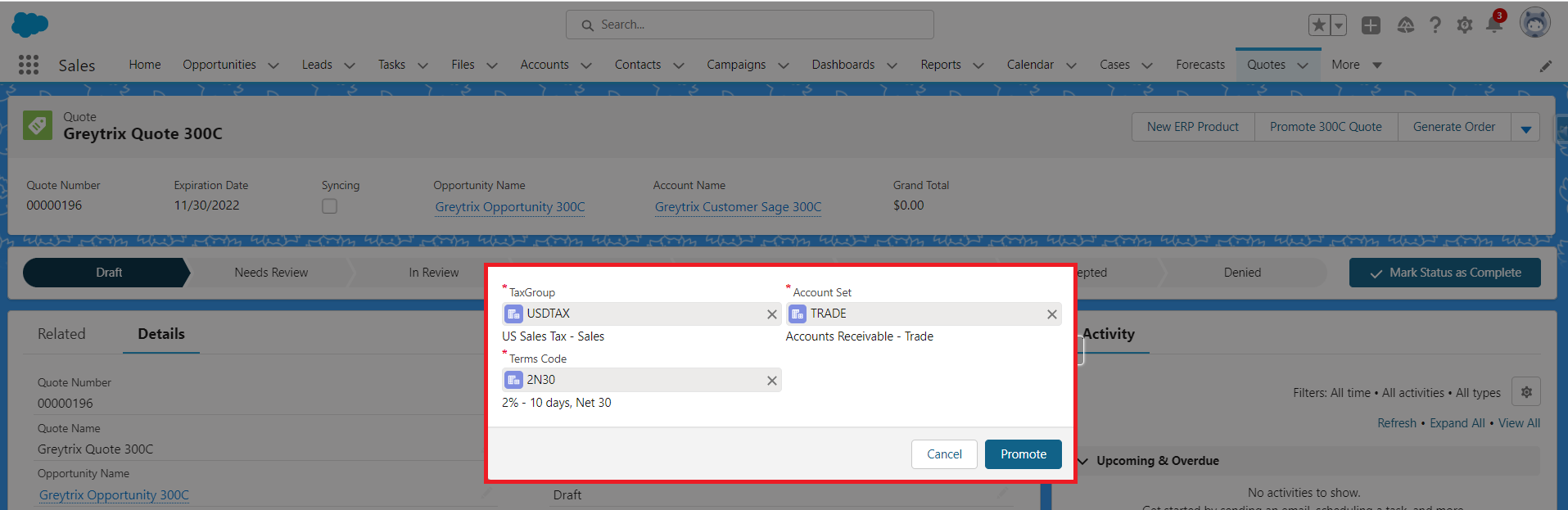Image resolution: width=1568 pixels, height=510 pixels.
Task: Select the Denied stage
Action: click(1242, 273)
